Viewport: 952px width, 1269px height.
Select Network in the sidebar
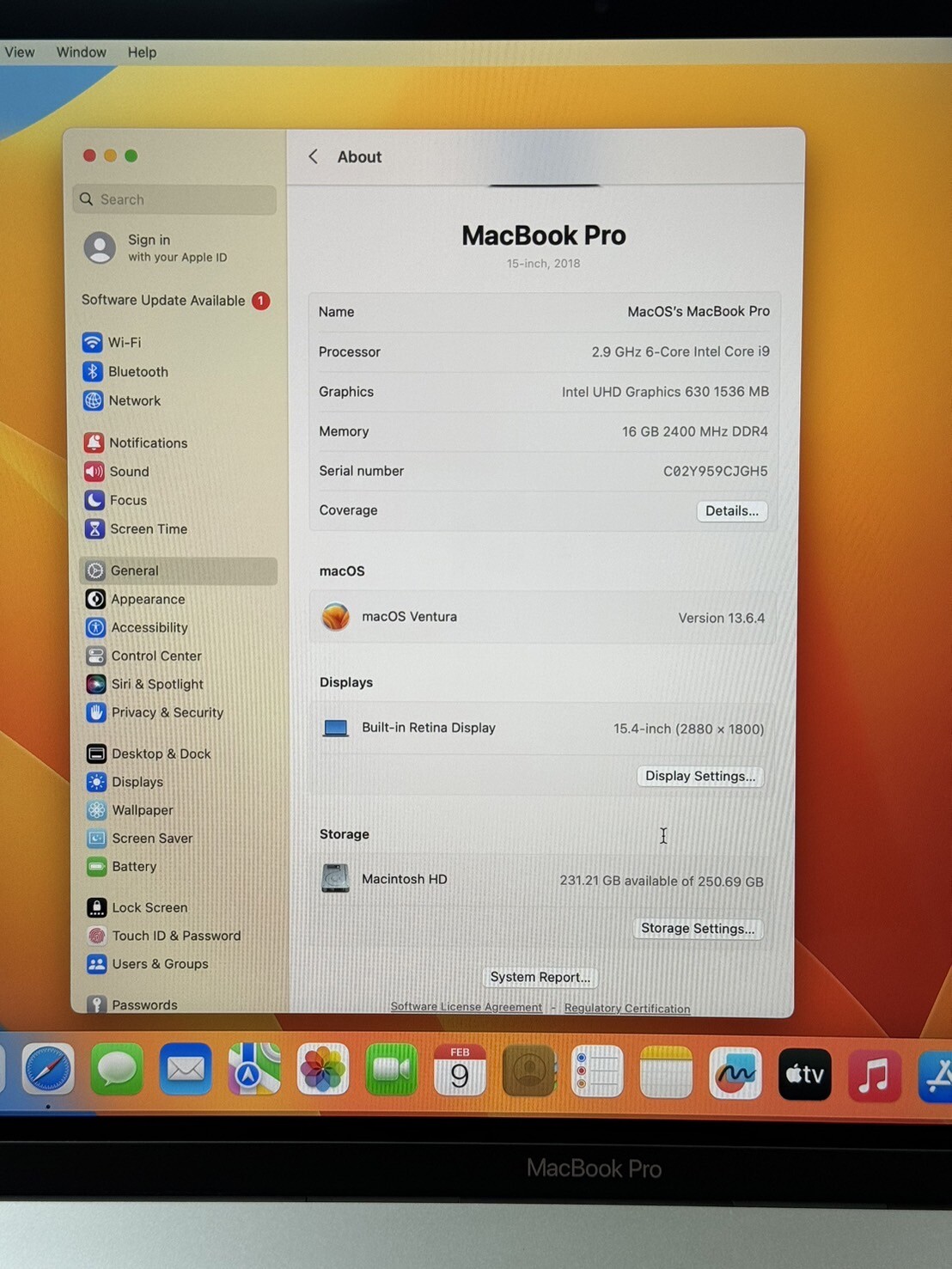(123, 400)
